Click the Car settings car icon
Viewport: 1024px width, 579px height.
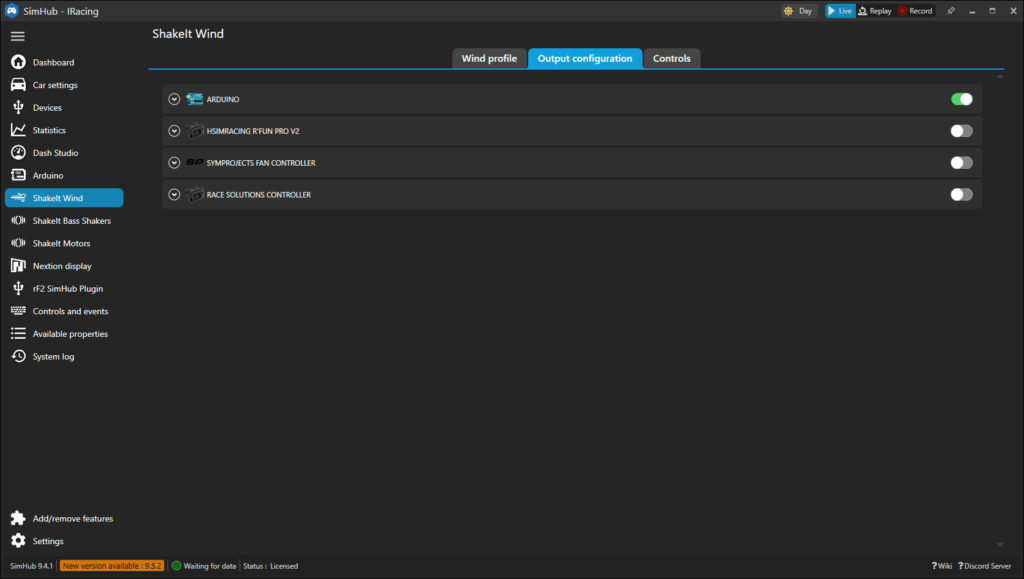[18, 85]
